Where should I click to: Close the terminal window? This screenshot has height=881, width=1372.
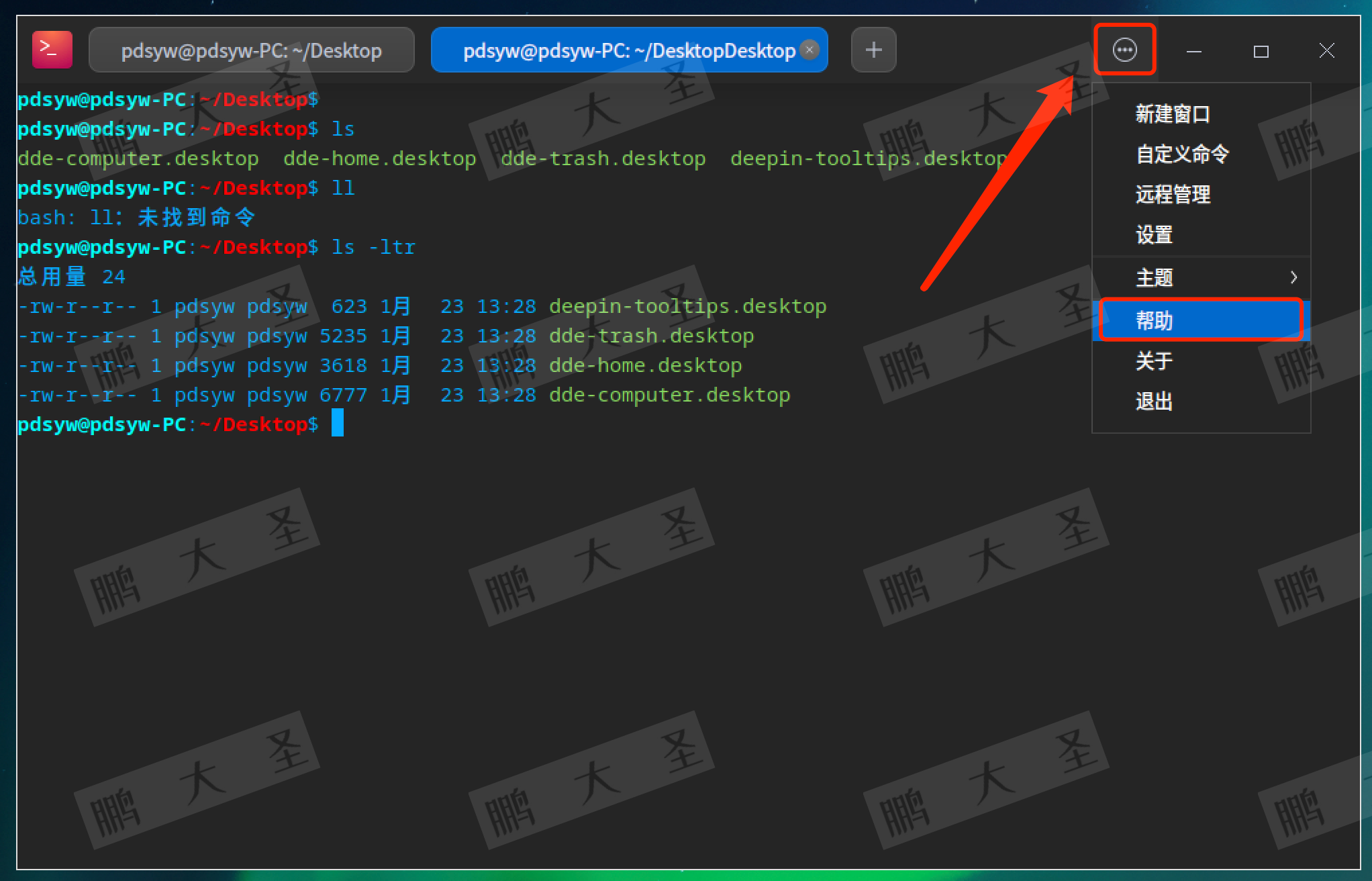[x=1326, y=50]
